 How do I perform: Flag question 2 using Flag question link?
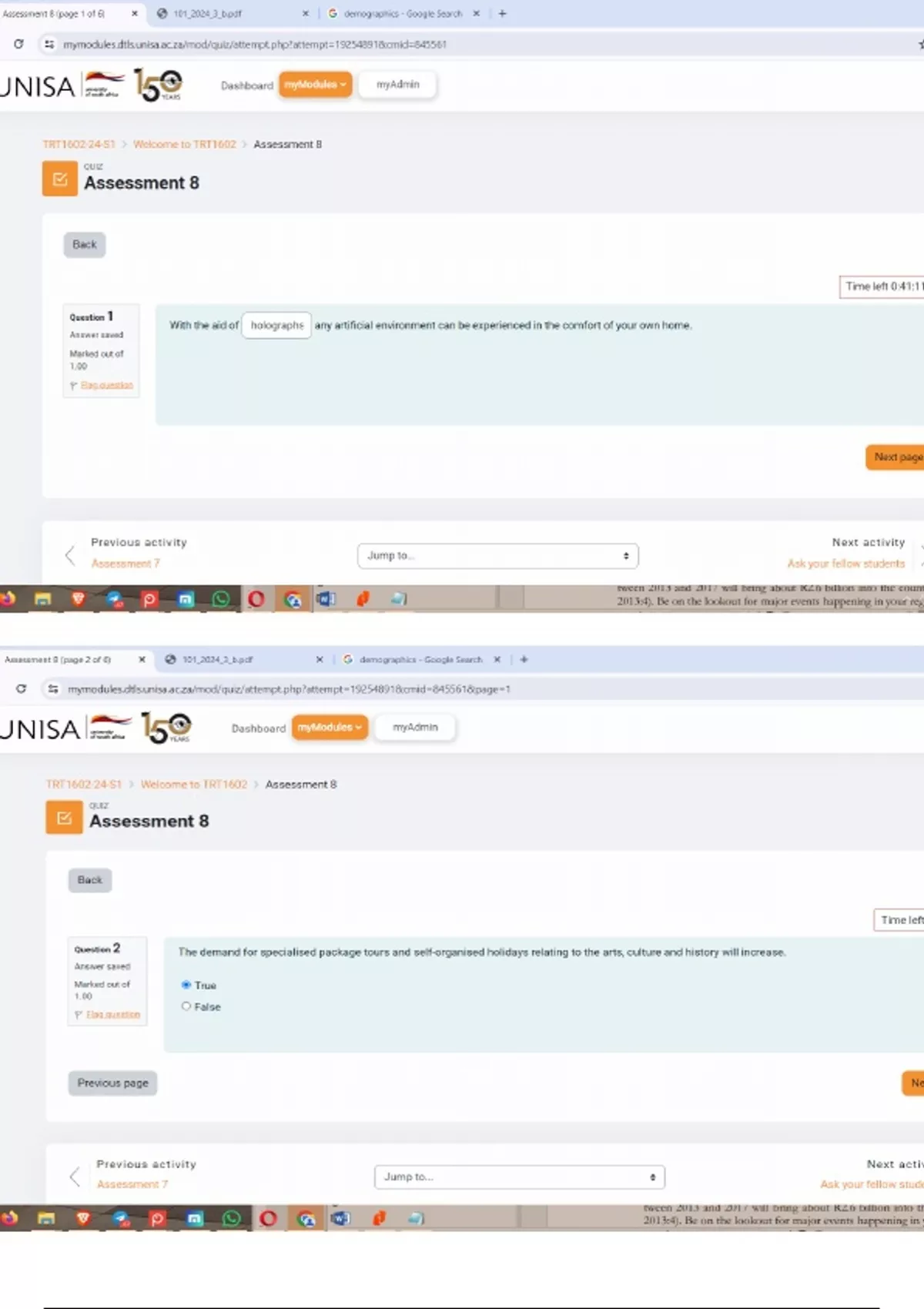[112, 1015]
